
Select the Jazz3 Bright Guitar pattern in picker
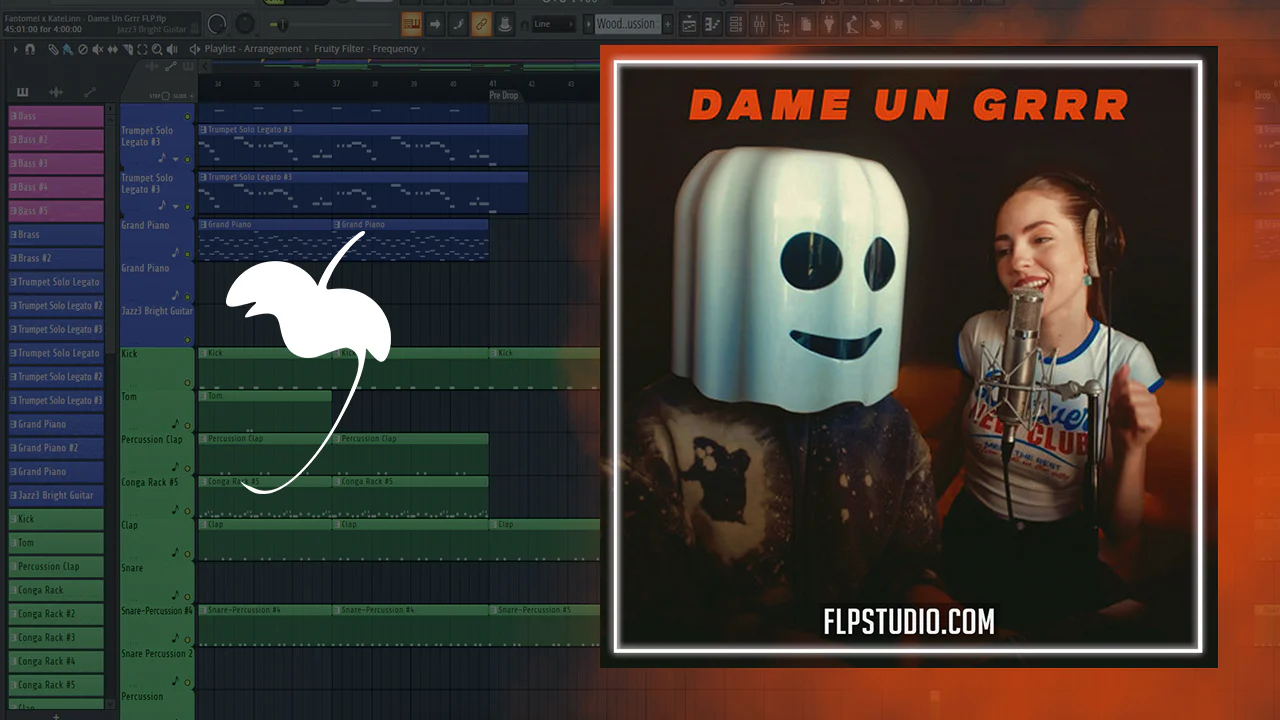tap(56, 496)
